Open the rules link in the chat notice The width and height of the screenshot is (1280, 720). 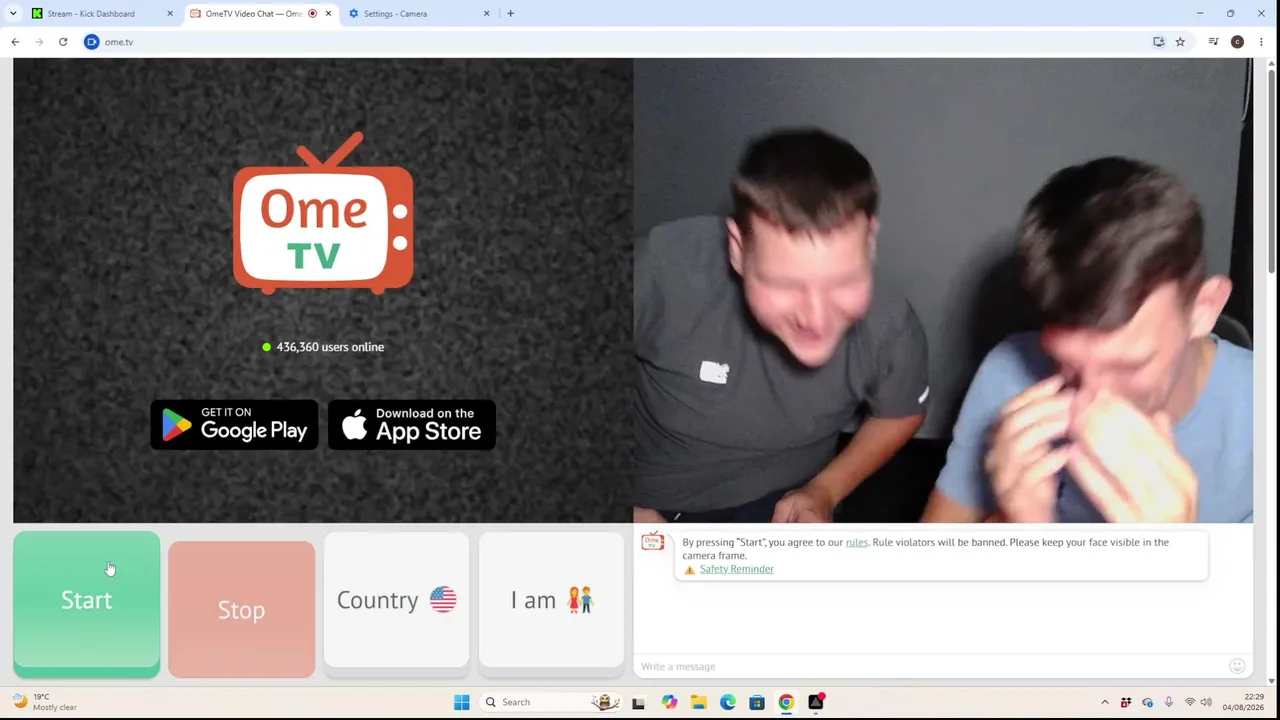(x=857, y=542)
